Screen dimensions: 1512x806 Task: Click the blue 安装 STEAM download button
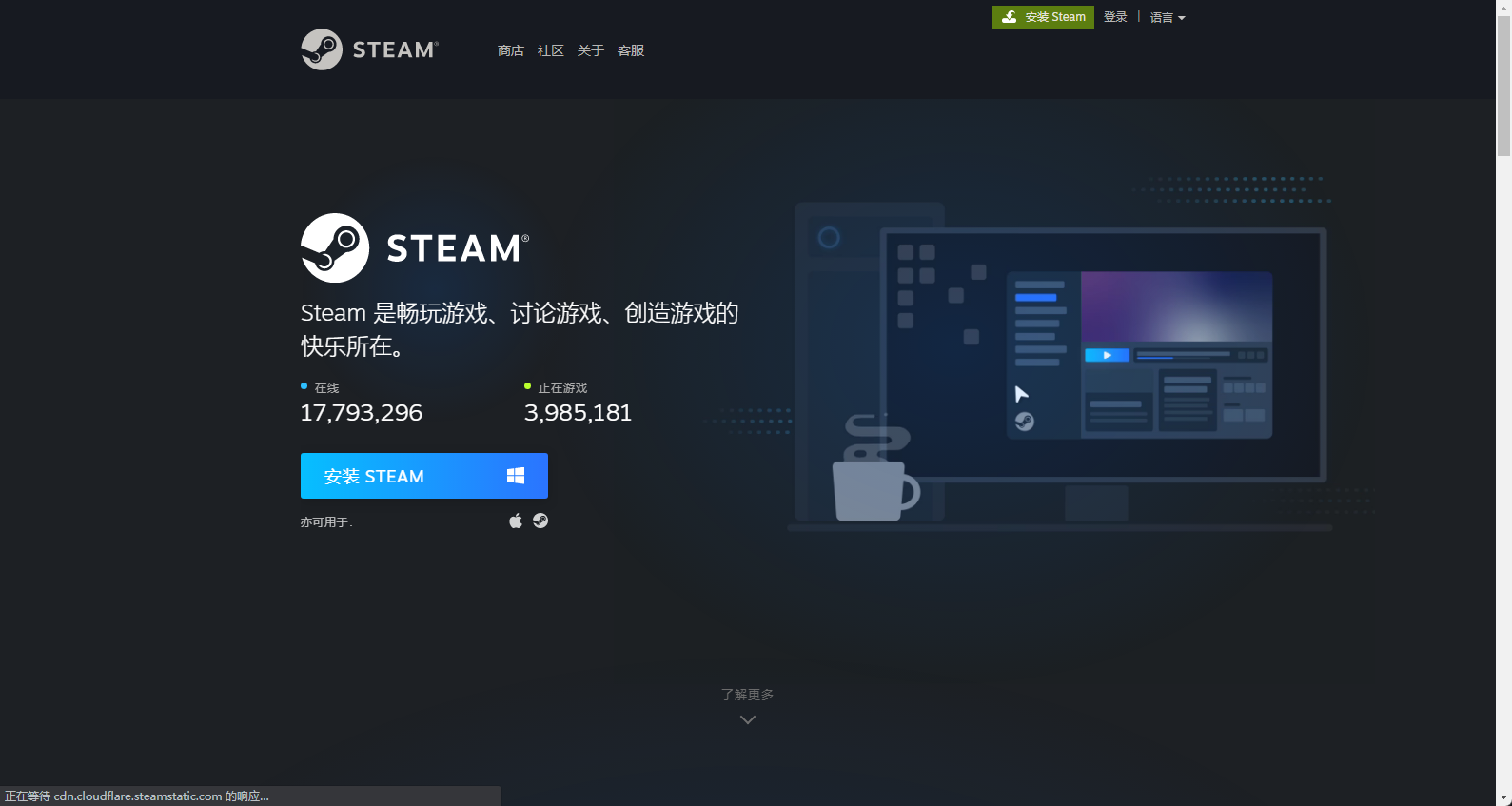(424, 476)
